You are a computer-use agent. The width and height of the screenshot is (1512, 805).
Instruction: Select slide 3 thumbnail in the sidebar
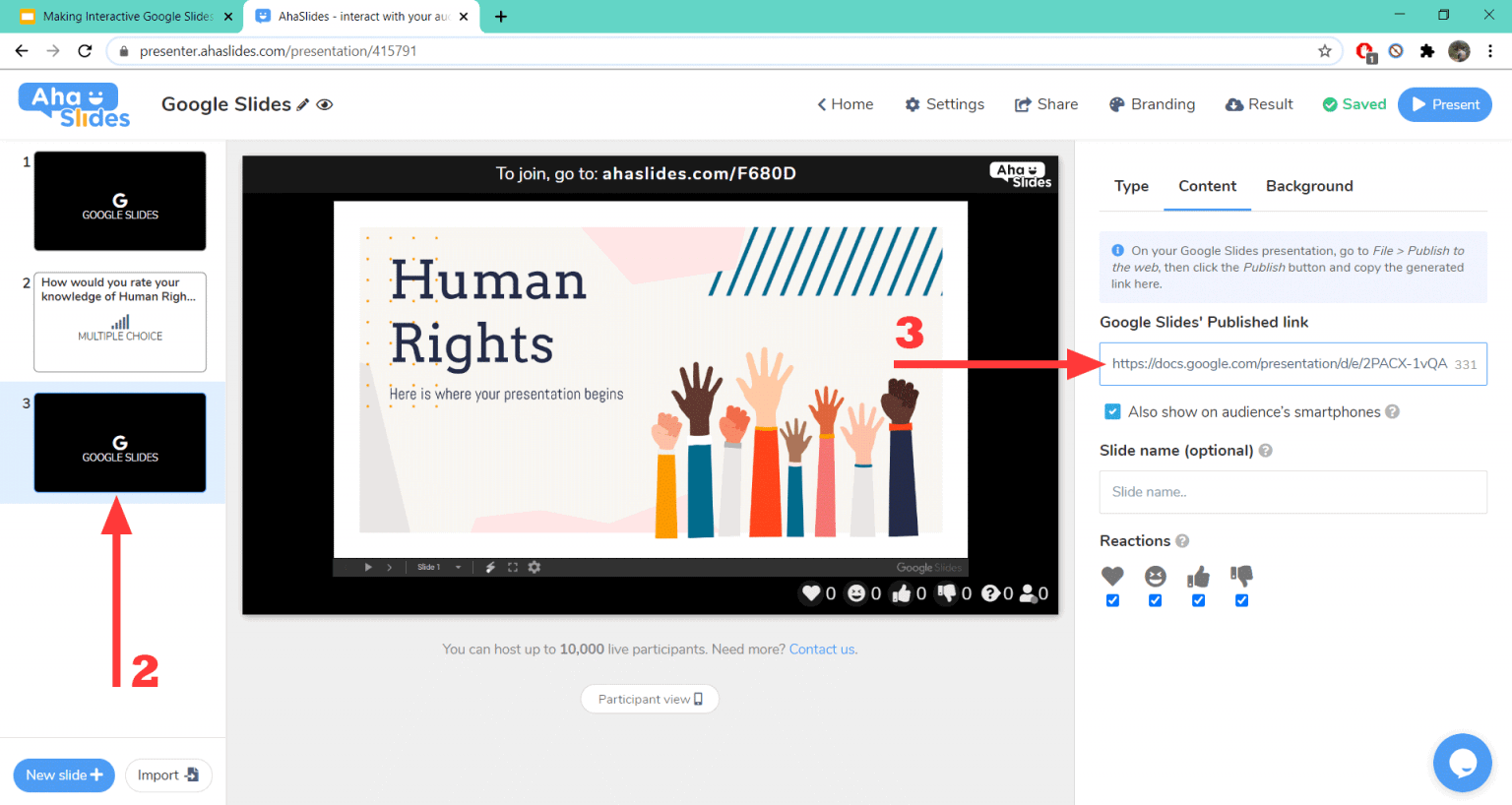(119, 442)
